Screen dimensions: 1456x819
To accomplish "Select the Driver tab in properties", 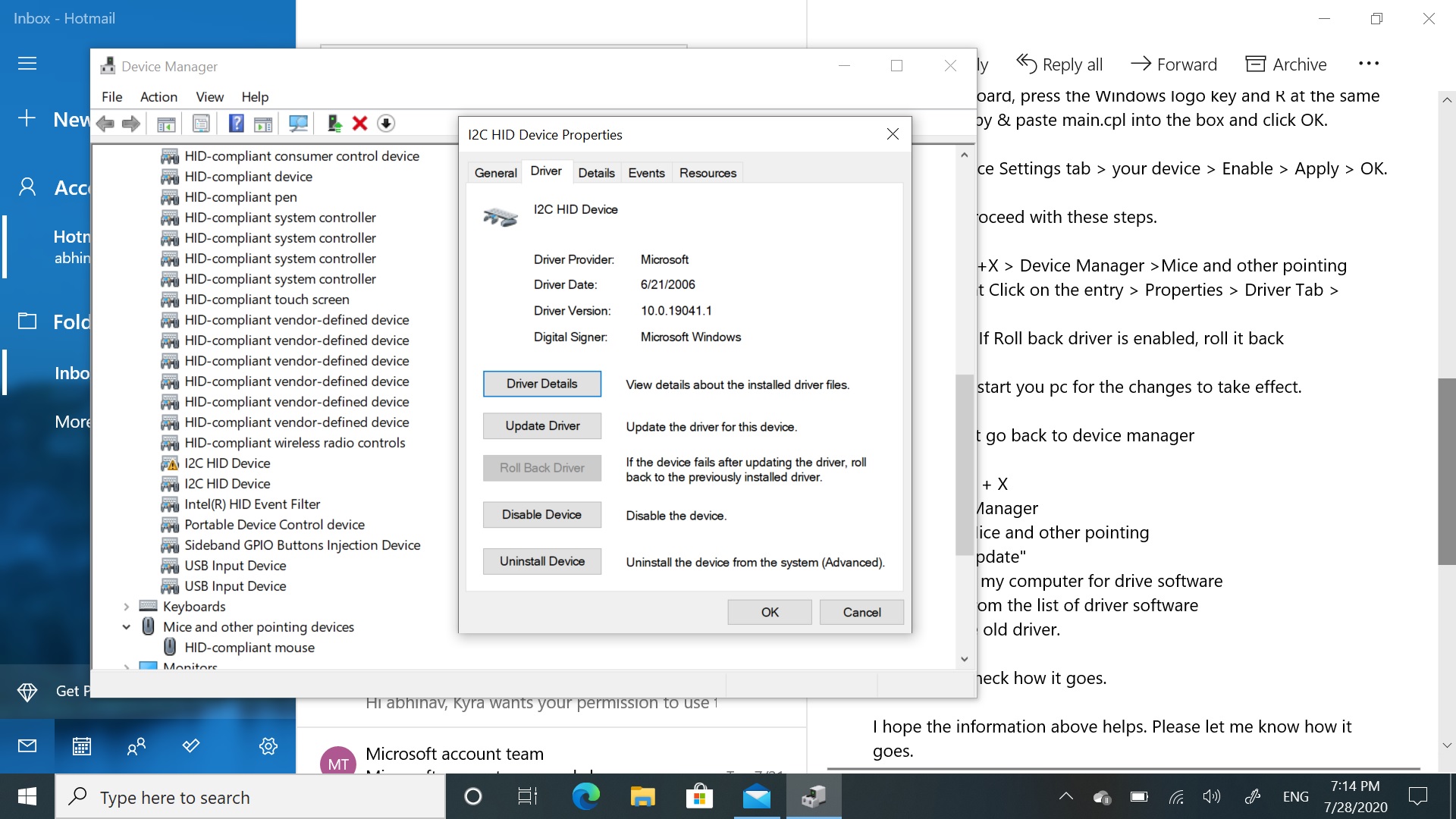I will pyautogui.click(x=545, y=172).
